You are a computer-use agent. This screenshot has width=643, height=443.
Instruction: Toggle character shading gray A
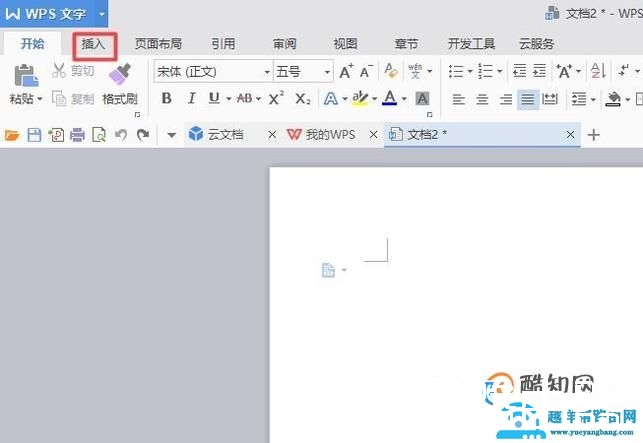point(422,98)
